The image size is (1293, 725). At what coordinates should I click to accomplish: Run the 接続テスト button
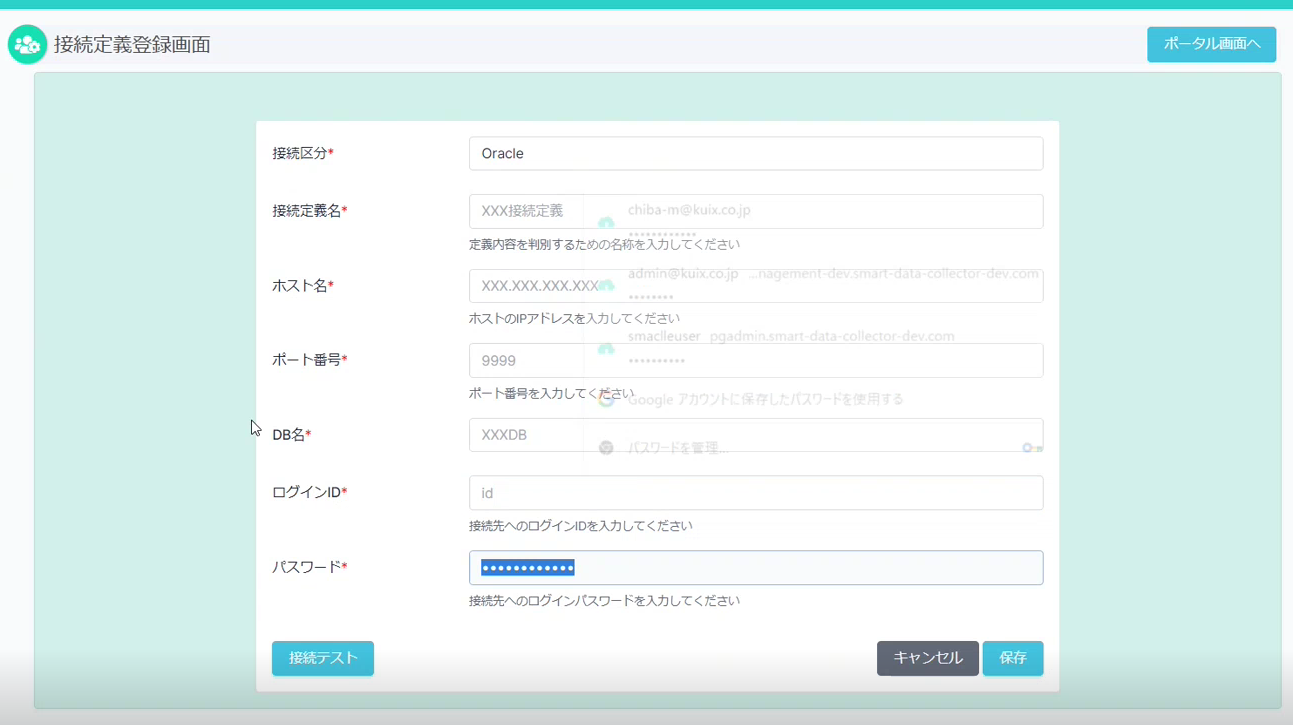point(323,658)
